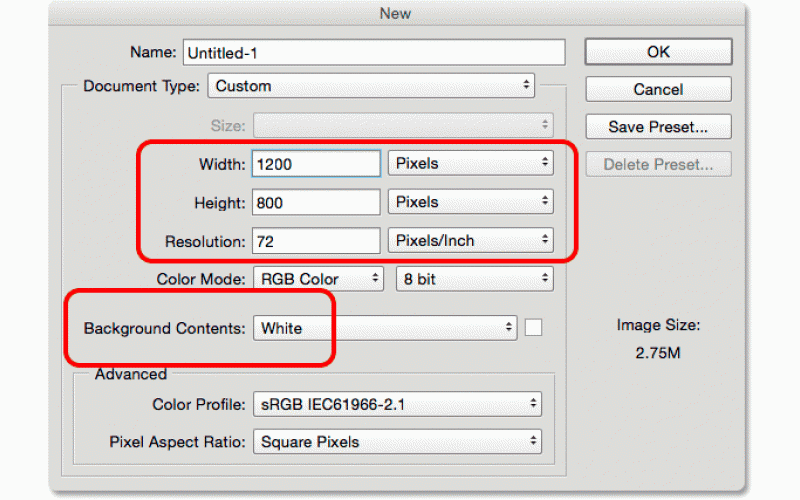Click the Height field showing 800
This screenshot has height=500, width=800.
click(316, 203)
